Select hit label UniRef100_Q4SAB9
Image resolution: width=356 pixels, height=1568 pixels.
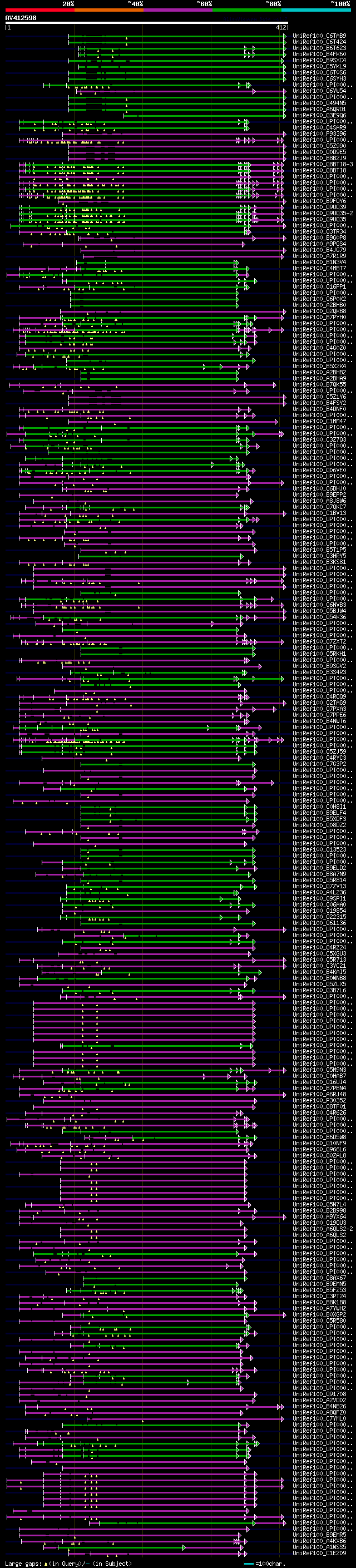tap(319, 128)
